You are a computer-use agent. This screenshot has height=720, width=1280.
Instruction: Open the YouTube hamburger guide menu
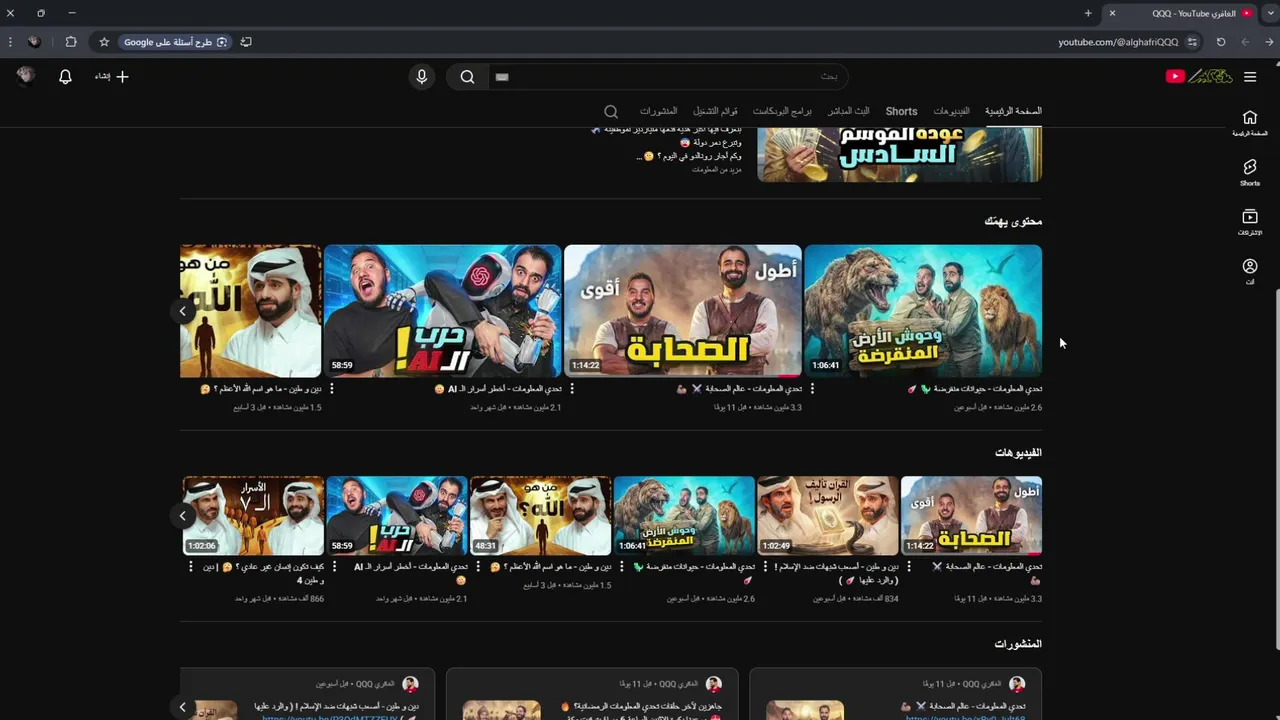[1250, 76]
